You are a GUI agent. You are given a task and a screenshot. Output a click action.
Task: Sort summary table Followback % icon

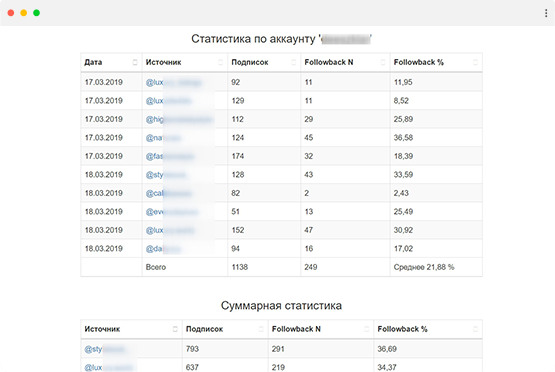tap(475, 329)
